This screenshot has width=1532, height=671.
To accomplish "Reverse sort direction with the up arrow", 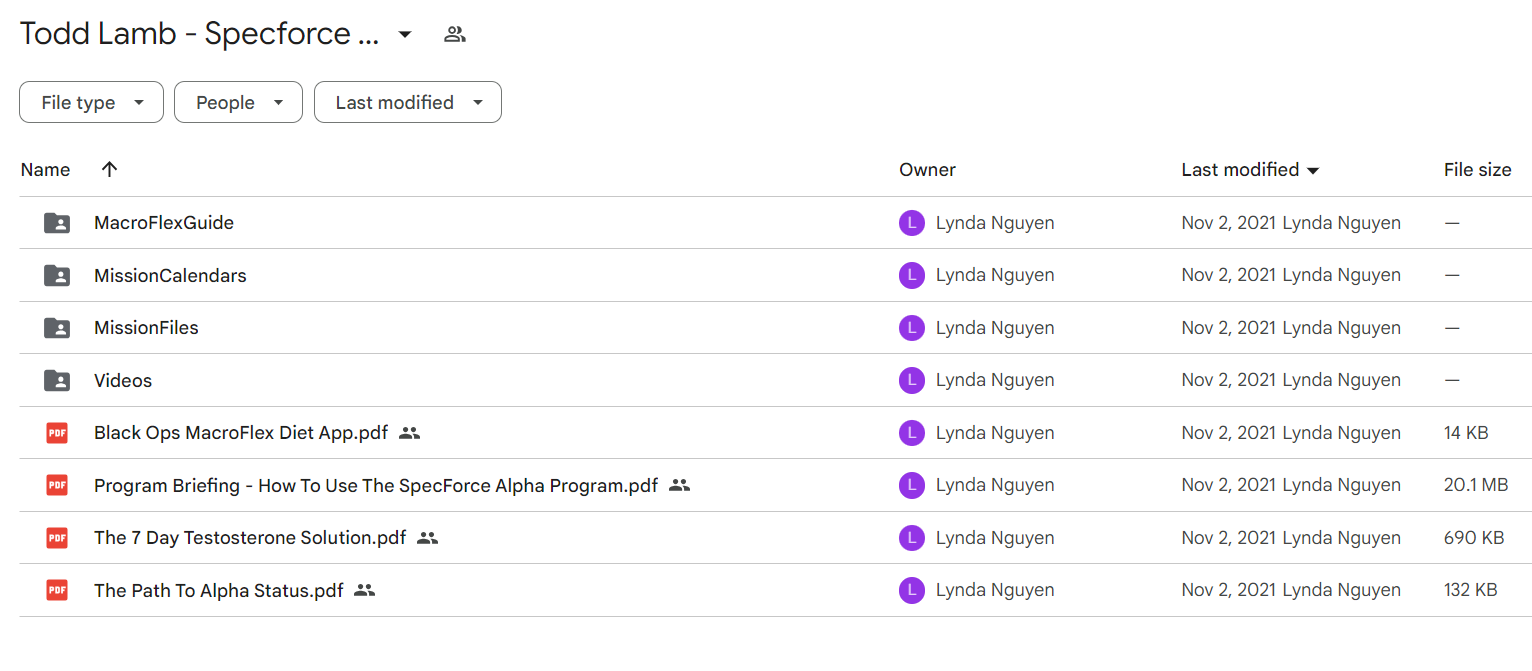I will coord(110,169).
